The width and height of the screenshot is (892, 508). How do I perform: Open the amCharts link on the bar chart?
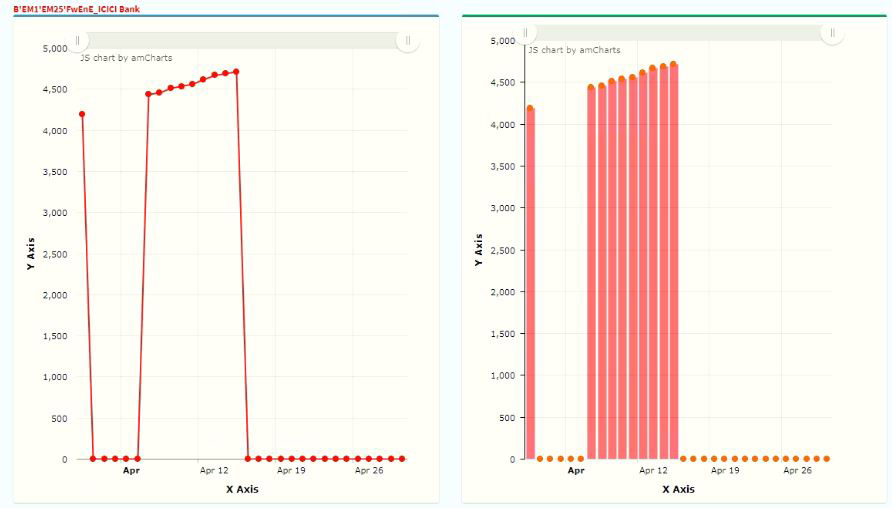tap(574, 50)
